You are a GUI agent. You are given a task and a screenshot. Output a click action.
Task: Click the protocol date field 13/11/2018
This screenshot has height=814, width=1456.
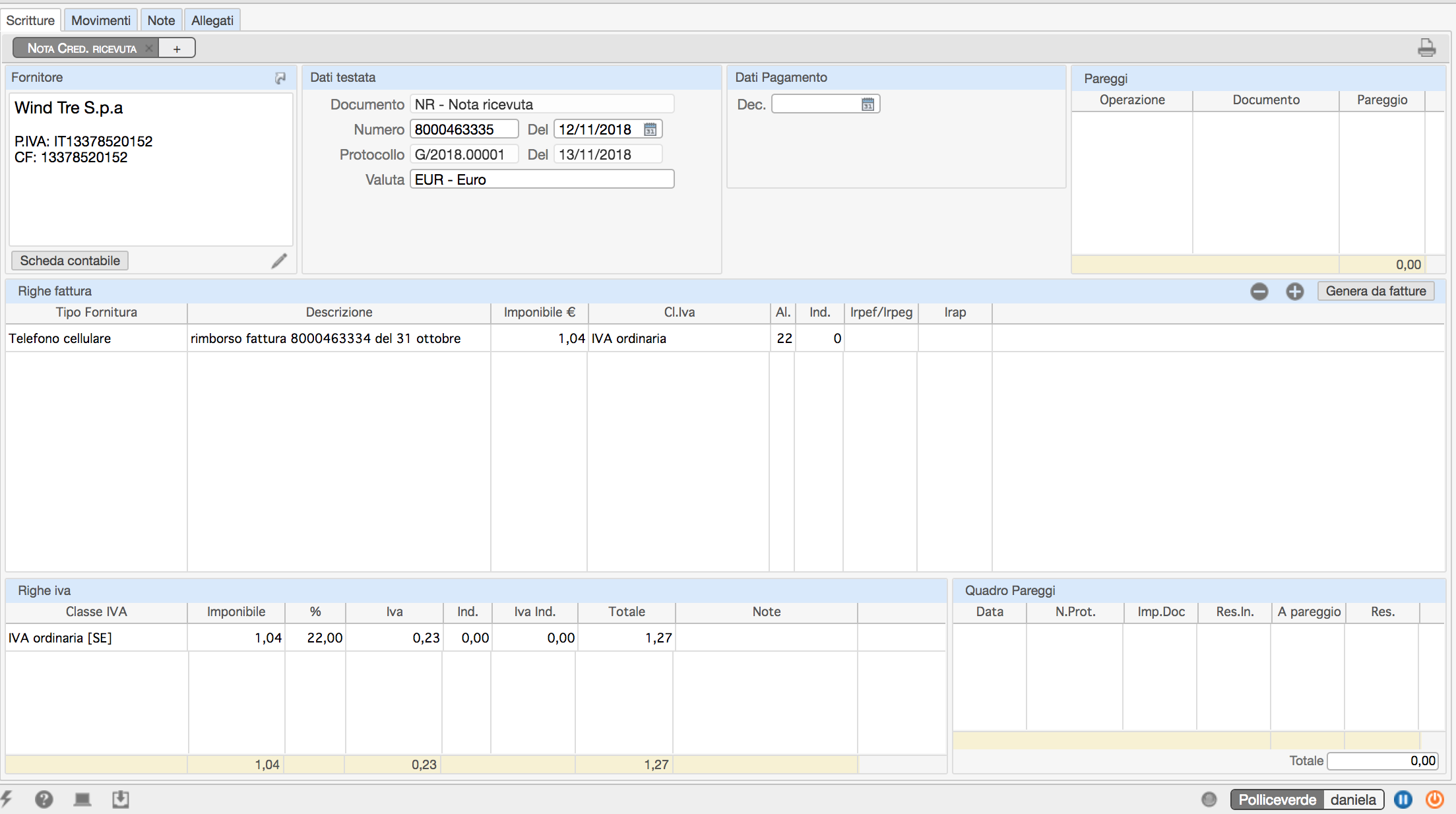(608, 154)
